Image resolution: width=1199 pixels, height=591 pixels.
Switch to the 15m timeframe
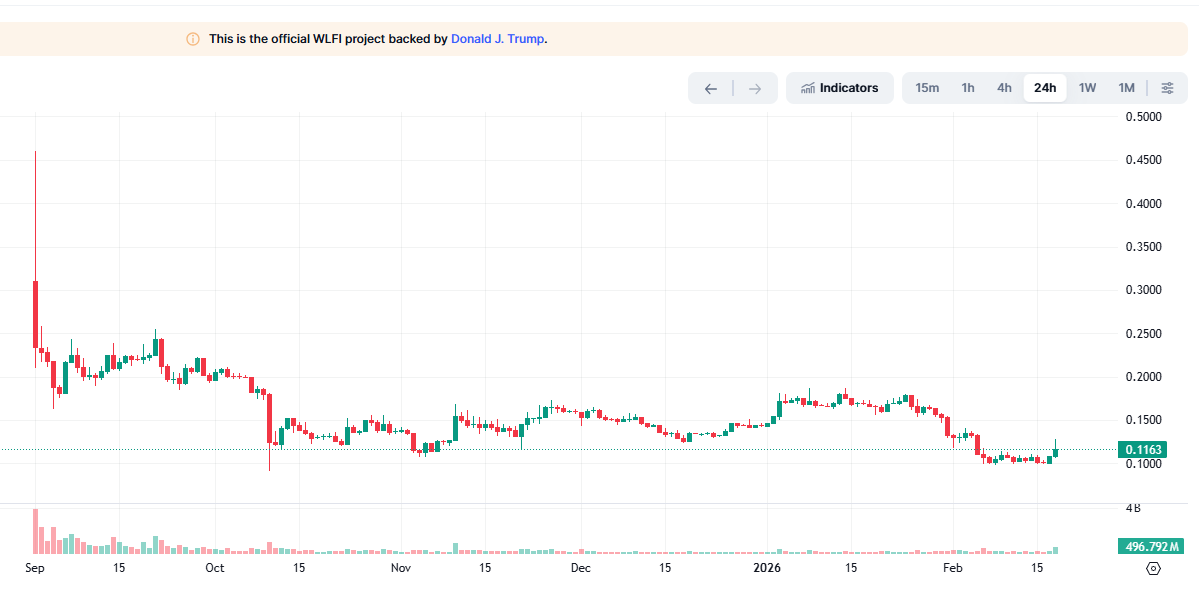(927, 88)
